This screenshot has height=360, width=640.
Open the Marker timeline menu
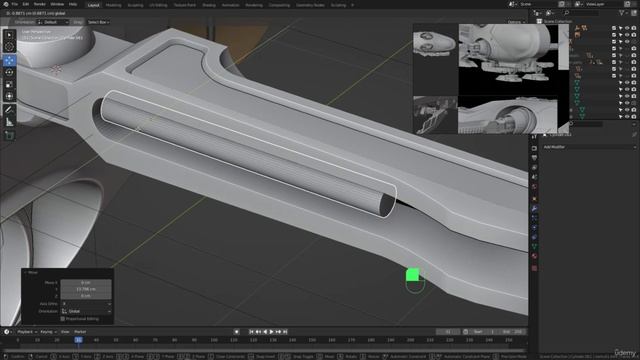(x=80, y=332)
